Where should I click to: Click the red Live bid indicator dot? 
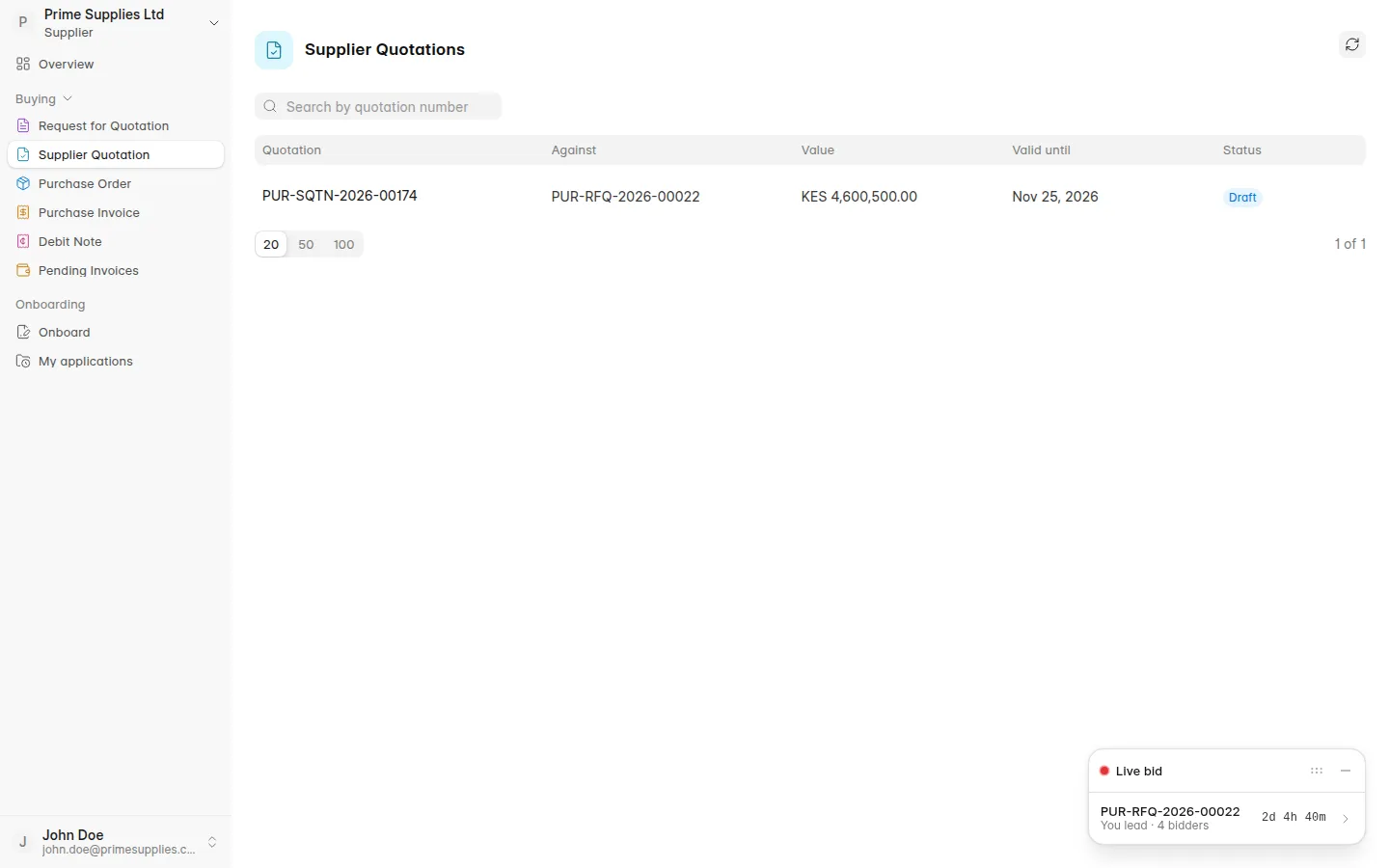(1104, 772)
